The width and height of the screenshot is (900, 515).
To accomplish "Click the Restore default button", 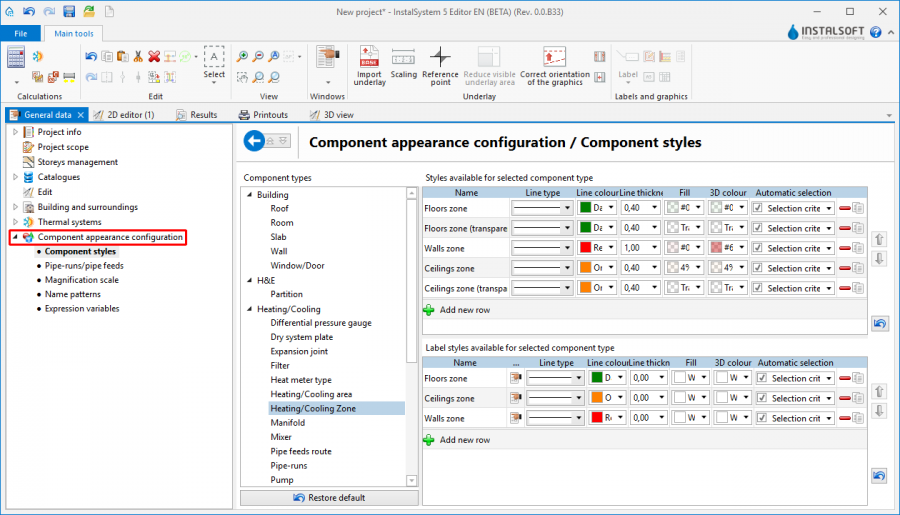I will click(329, 497).
